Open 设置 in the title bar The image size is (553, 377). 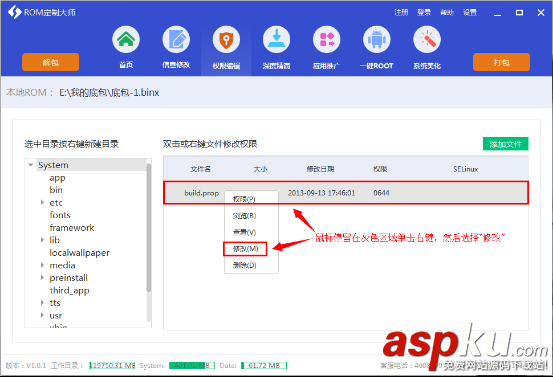tap(470, 12)
